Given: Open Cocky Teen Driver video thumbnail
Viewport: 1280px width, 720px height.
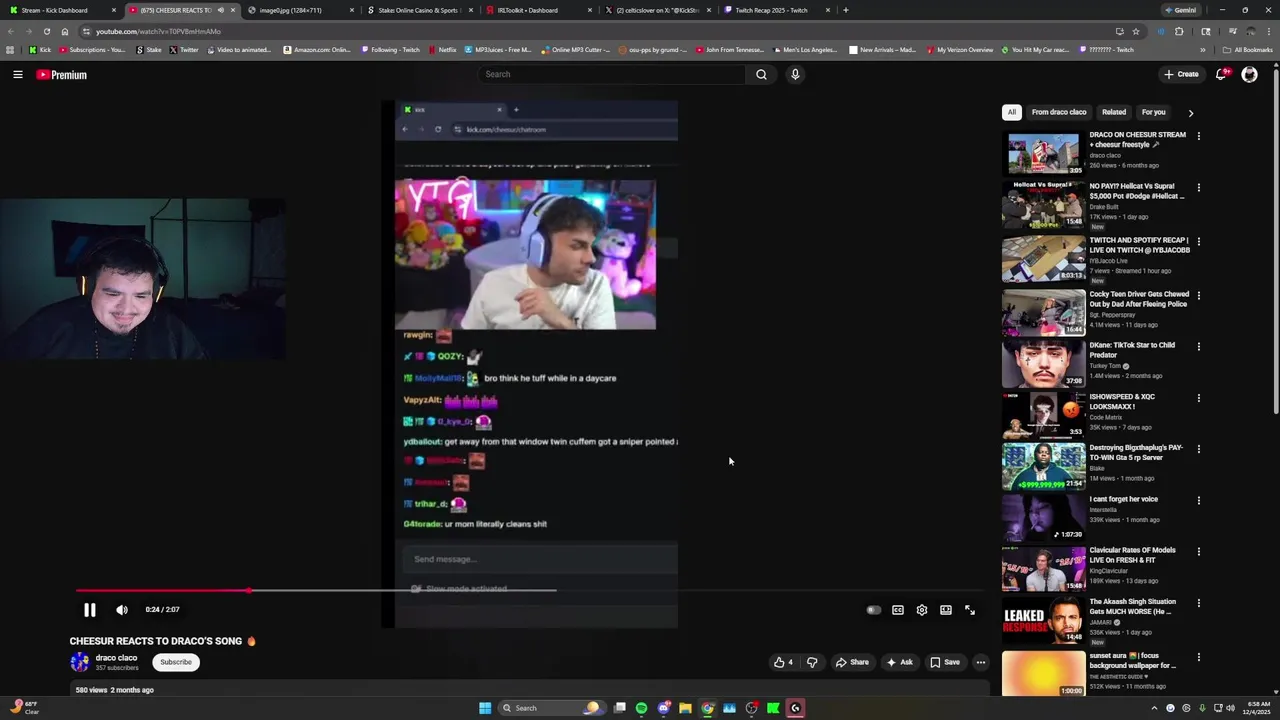Looking at the screenshot, I should point(1043,312).
